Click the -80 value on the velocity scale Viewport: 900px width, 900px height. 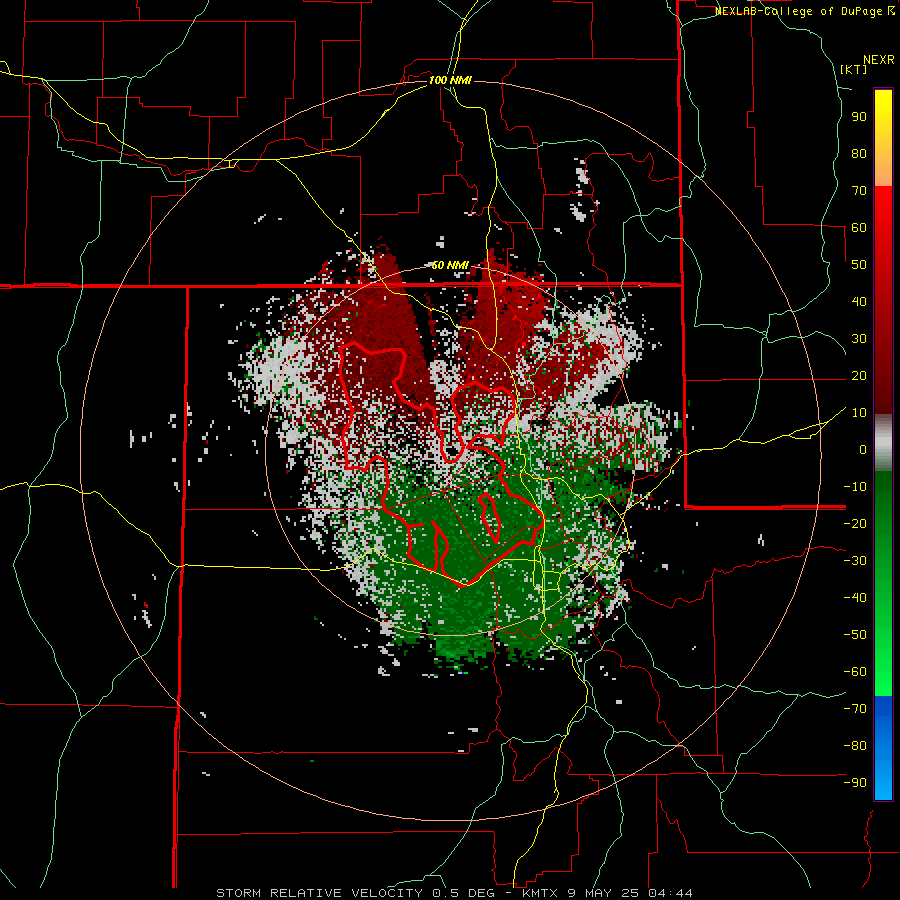pos(855,746)
